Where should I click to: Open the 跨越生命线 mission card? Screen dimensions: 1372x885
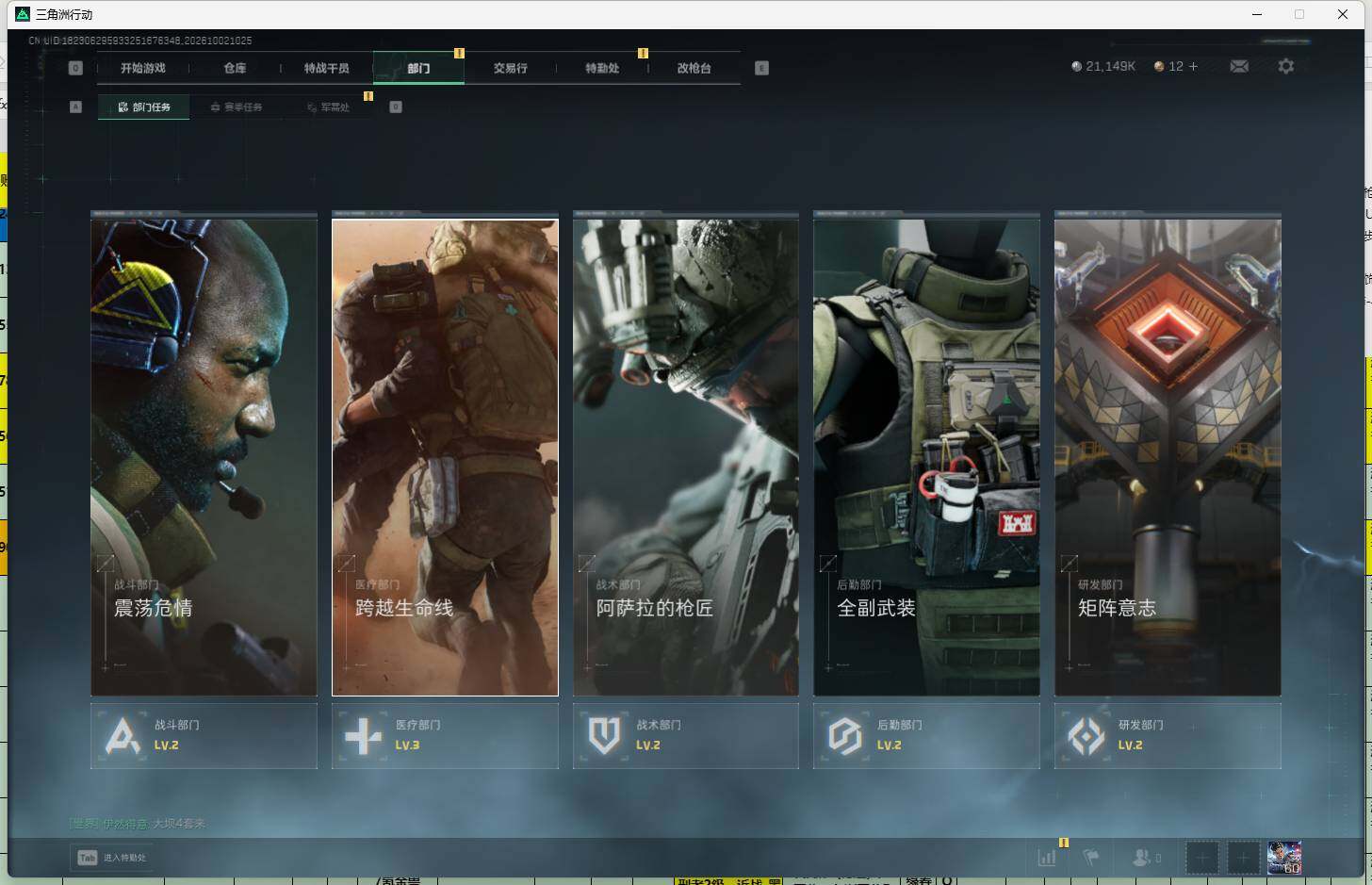tap(445, 457)
